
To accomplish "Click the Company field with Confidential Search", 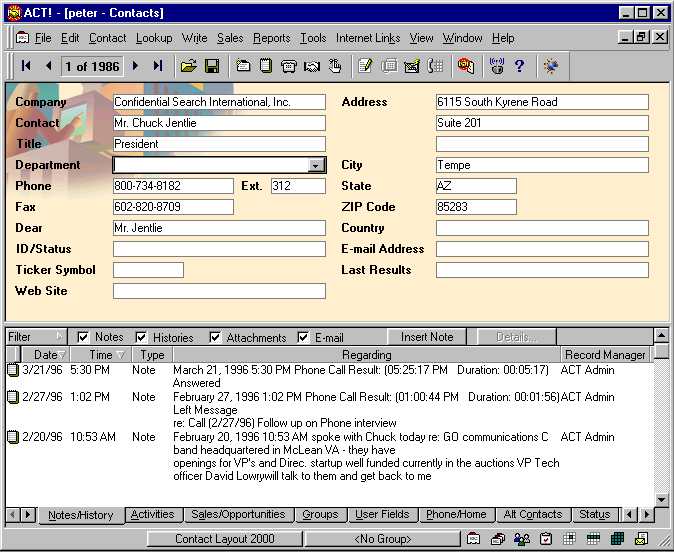I will tap(219, 102).
